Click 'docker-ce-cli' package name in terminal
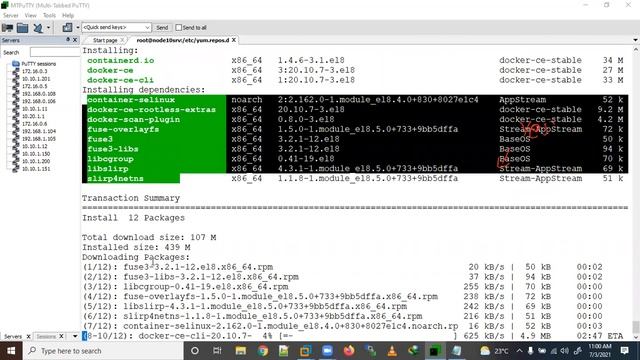The height and width of the screenshot is (360, 640). [120, 80]
